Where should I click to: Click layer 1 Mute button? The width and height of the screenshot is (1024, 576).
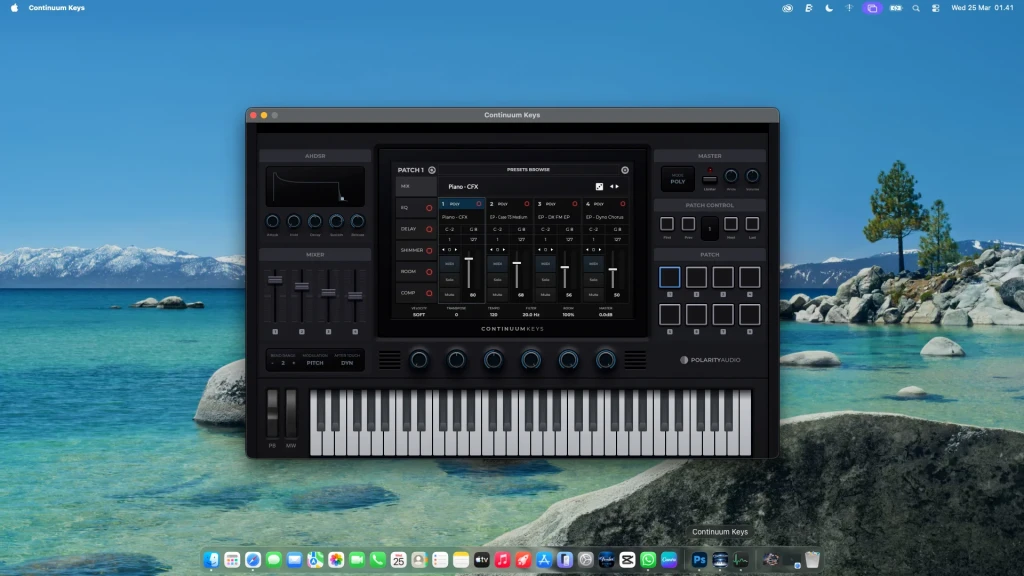click(449, 295)
